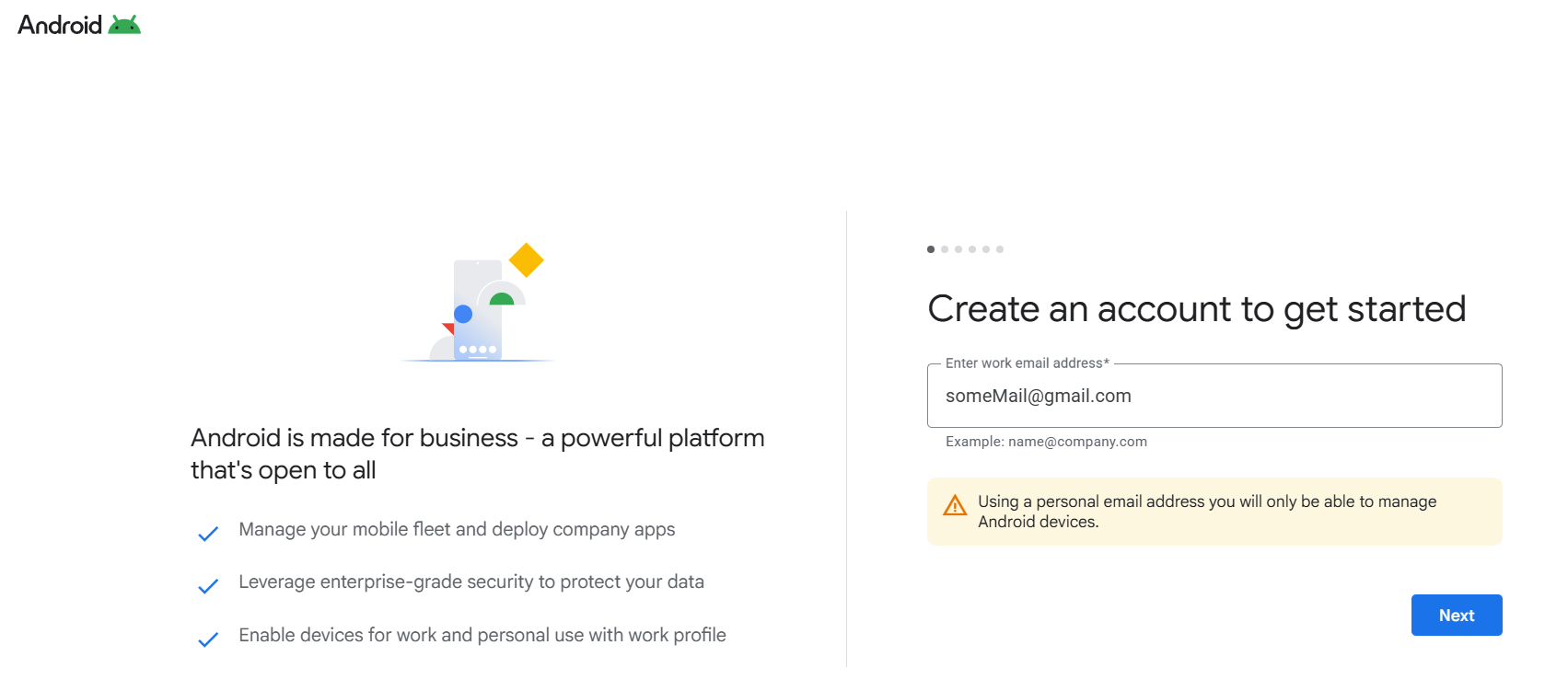The width and height of the screenshot is (1568, 691).
Task: Click the red triangle beside the phone graphic
Action: (448, 328)
